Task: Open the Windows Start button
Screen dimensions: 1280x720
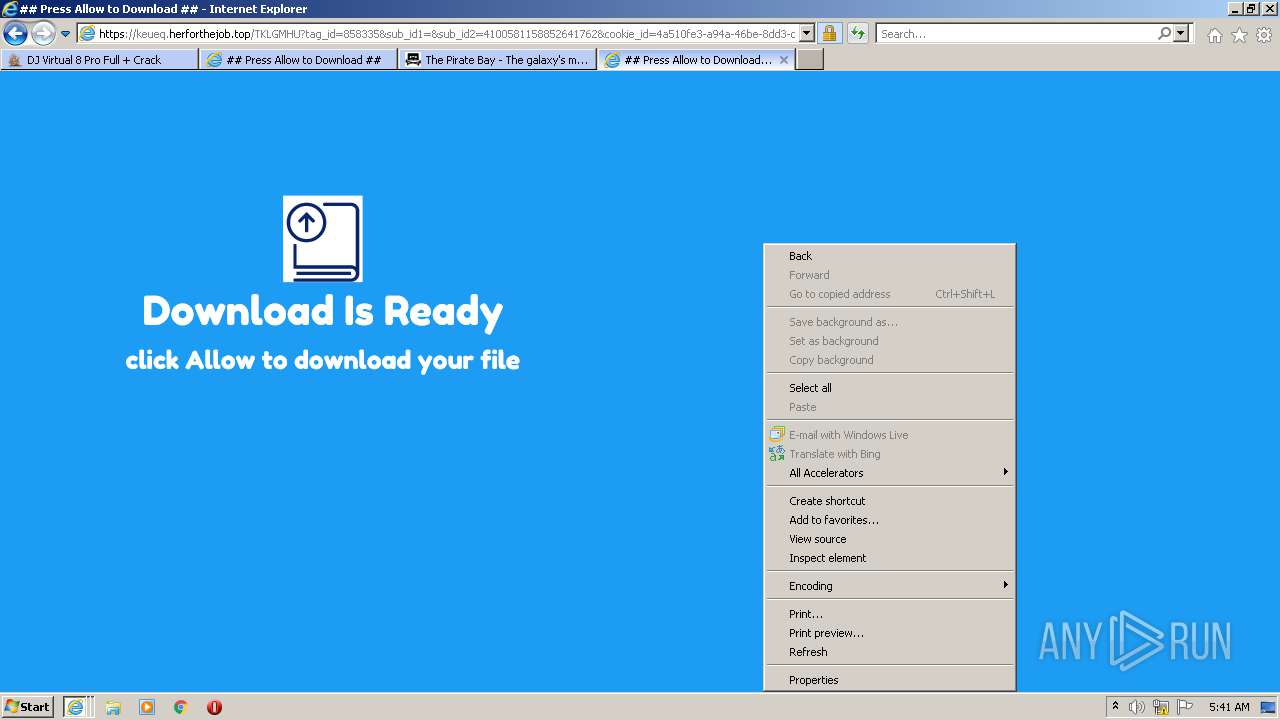Action: 28,707
